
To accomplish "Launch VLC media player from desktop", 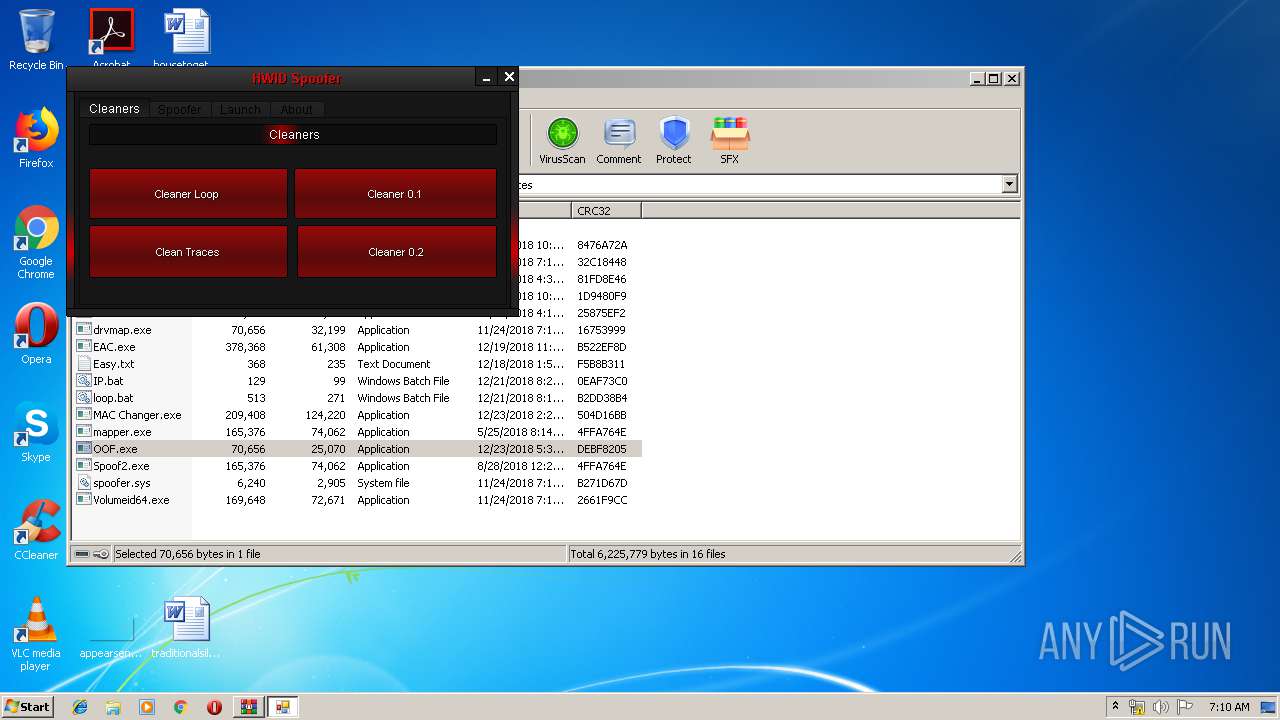I will click(36, 635).
